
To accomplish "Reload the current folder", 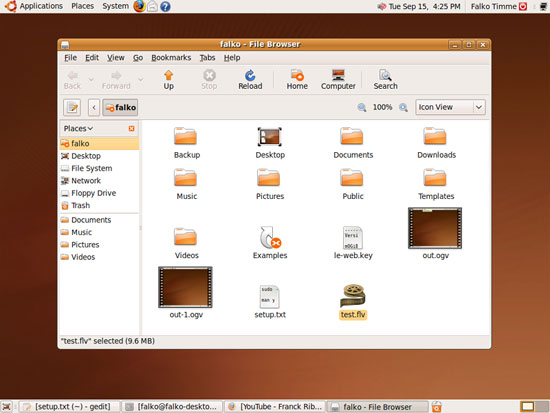I will [x=250, y=79].
